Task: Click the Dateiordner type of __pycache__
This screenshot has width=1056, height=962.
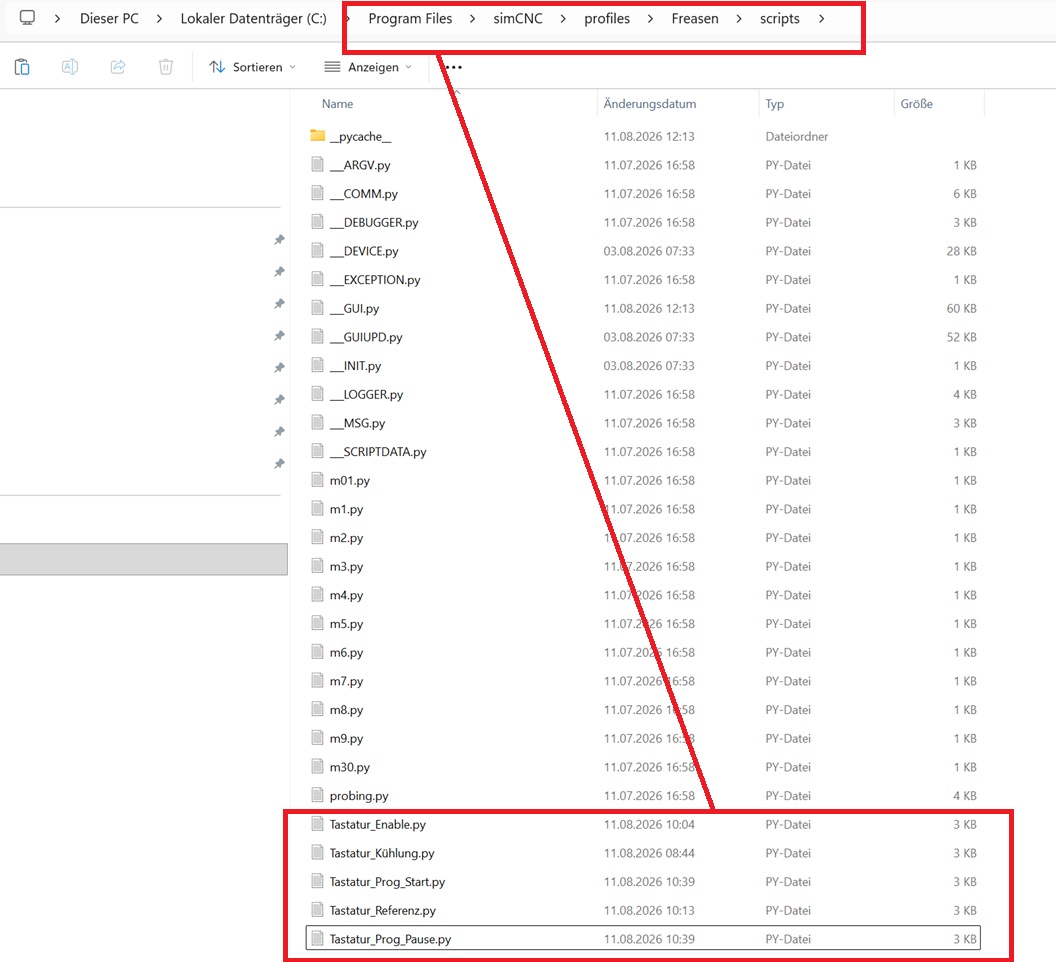Action: click(797, 136)
